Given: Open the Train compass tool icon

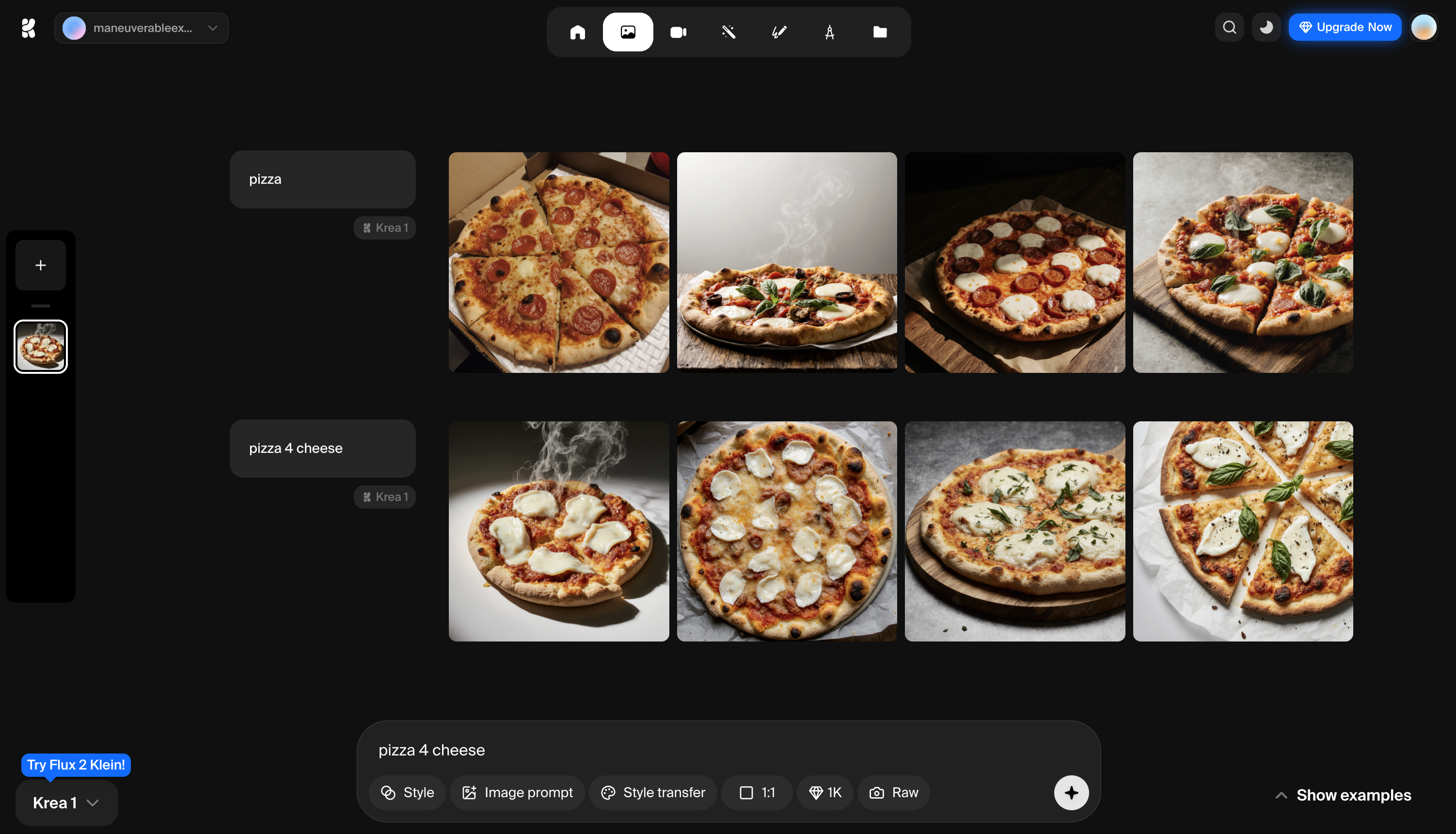Looking at the screenshot, I should click(x=829, y=32).
